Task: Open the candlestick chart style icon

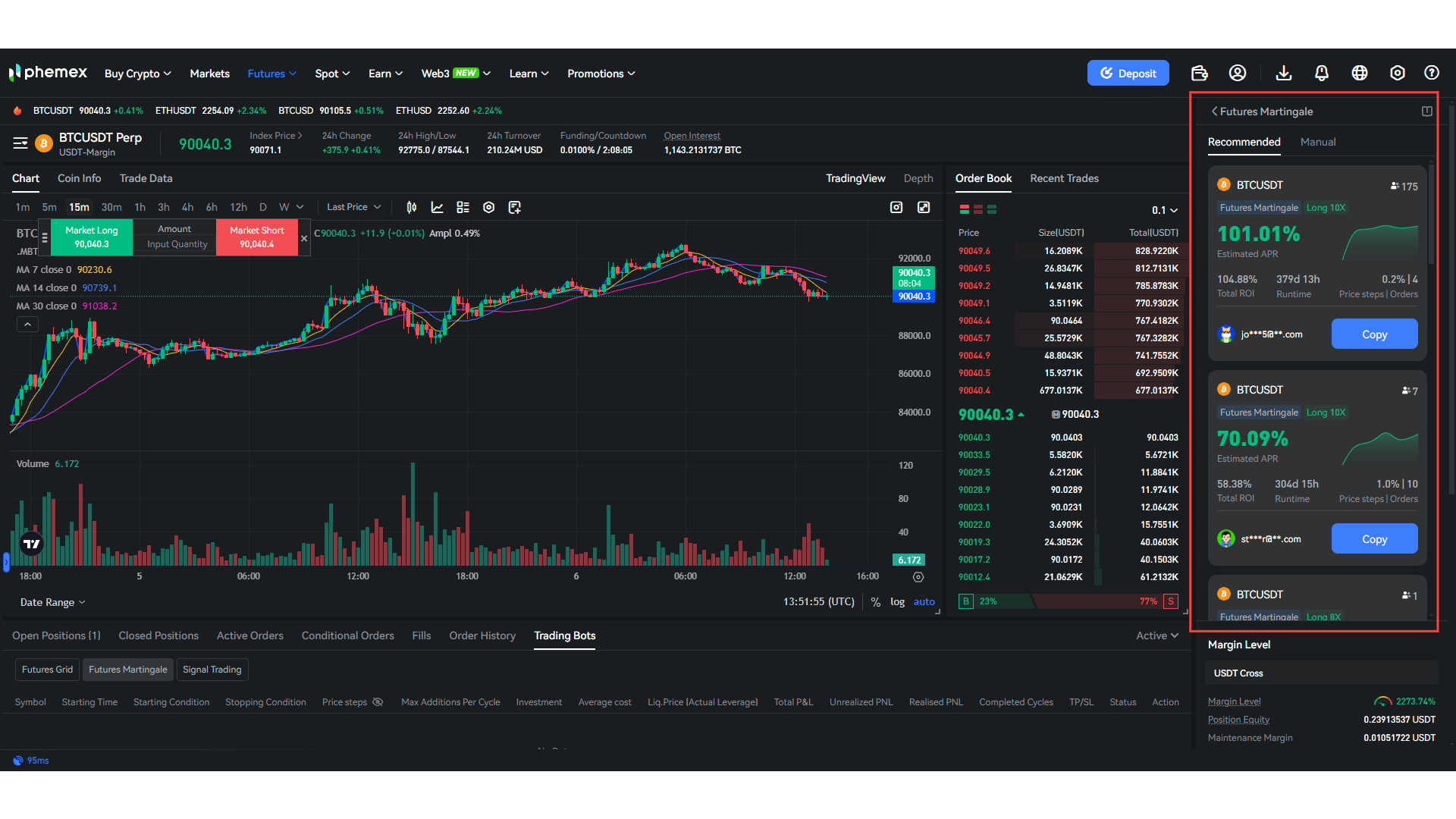Action: [x=412, y=206]
